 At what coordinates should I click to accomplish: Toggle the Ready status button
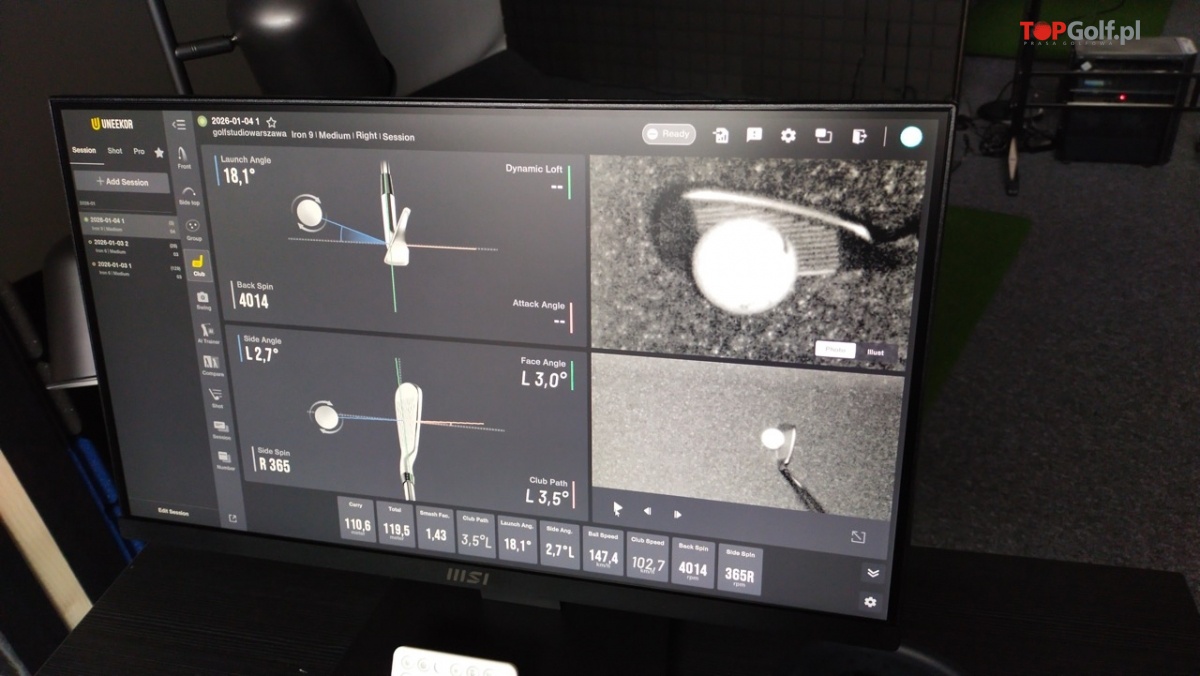(x=668, y=134)
